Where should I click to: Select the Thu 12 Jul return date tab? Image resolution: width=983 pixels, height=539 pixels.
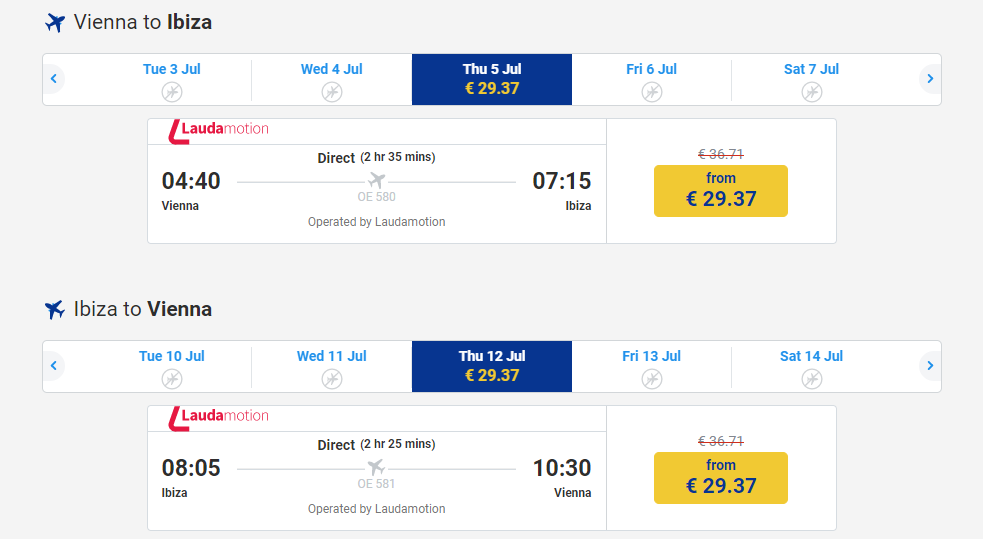pyautogui.click(x=492, y=366)
